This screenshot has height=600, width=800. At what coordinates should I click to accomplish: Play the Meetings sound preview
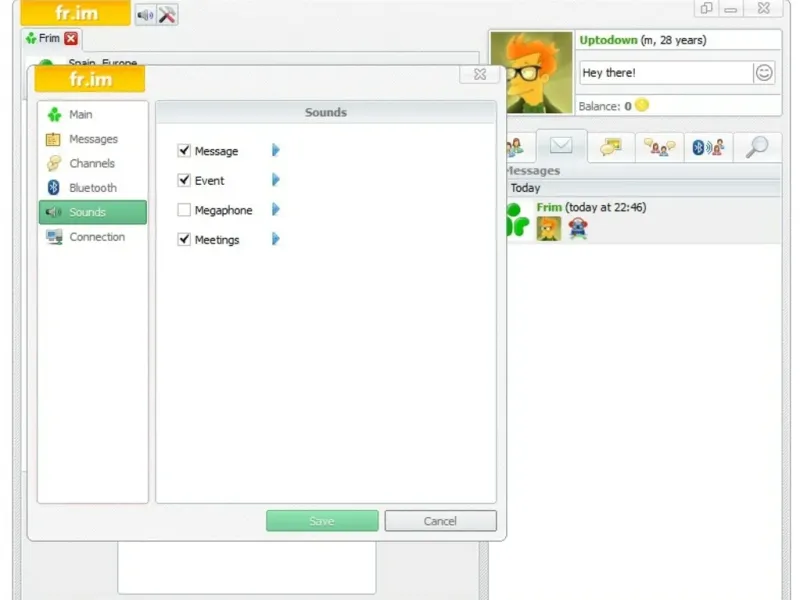276,239
